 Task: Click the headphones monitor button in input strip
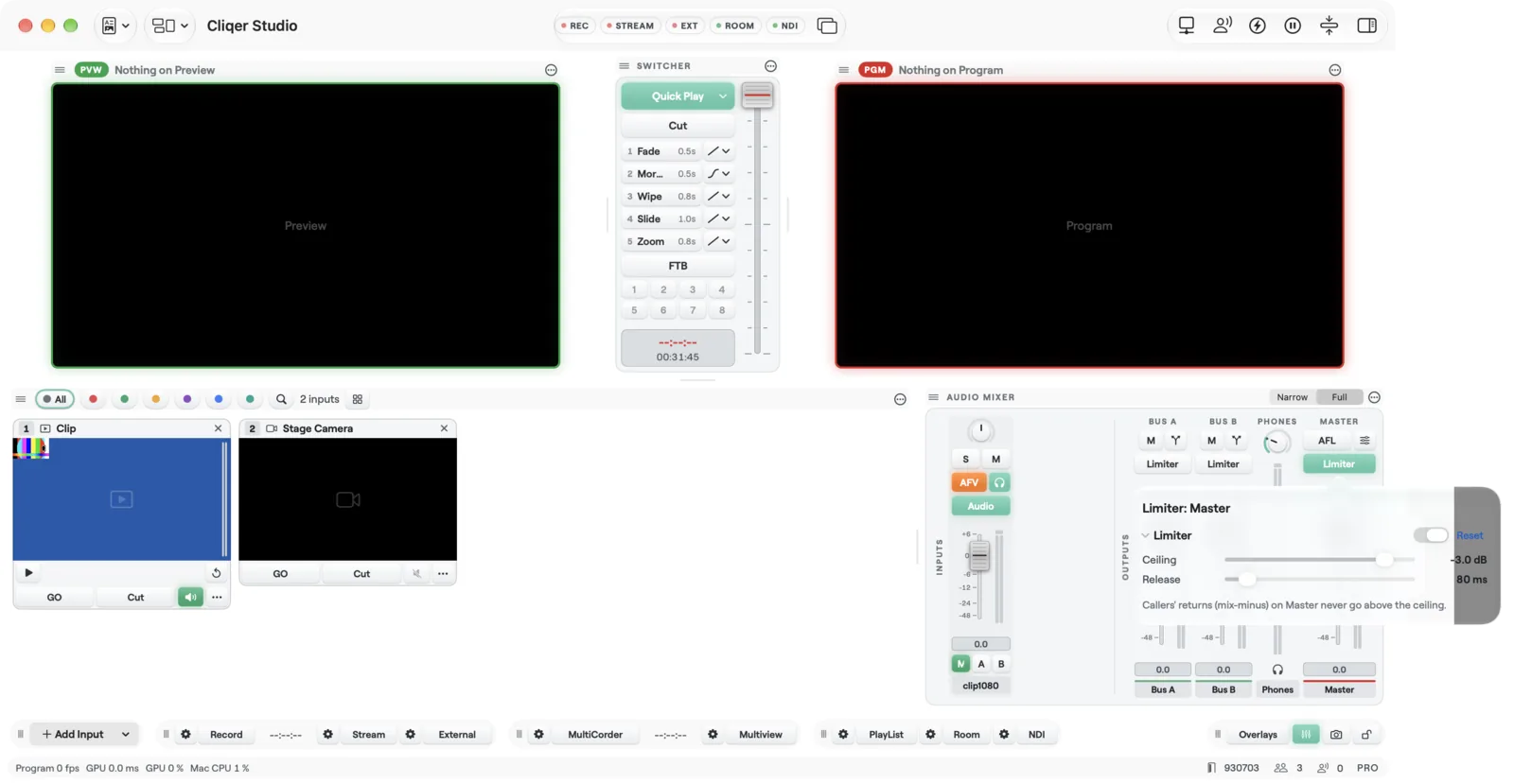point(999,482)
